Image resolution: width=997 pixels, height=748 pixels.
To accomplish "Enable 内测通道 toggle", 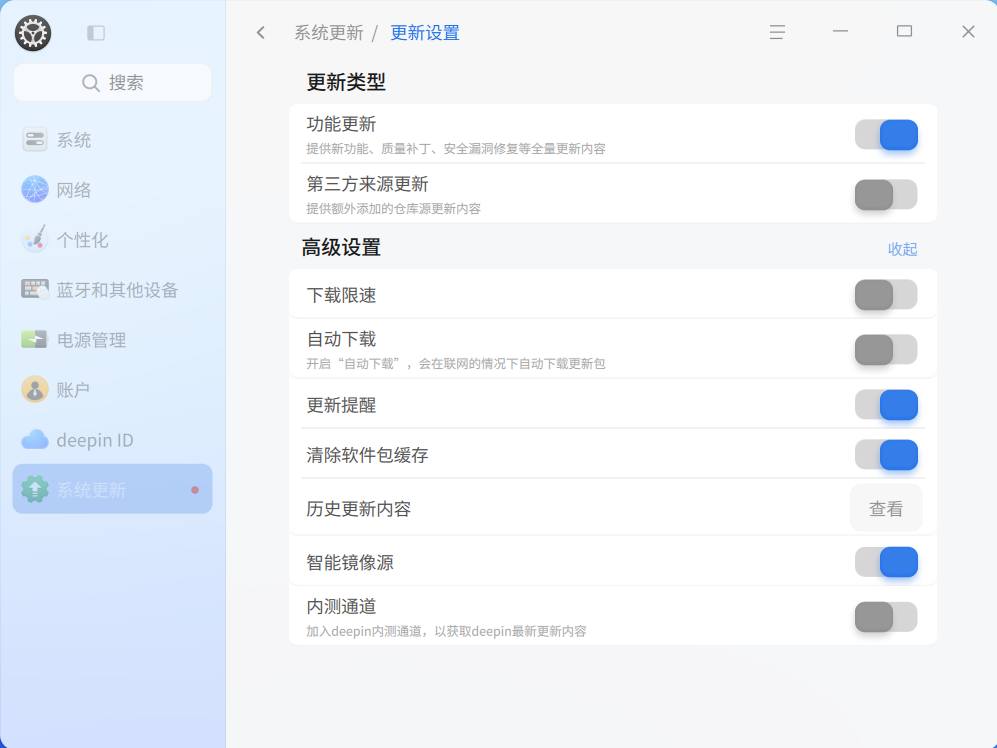I will [886, 617].
